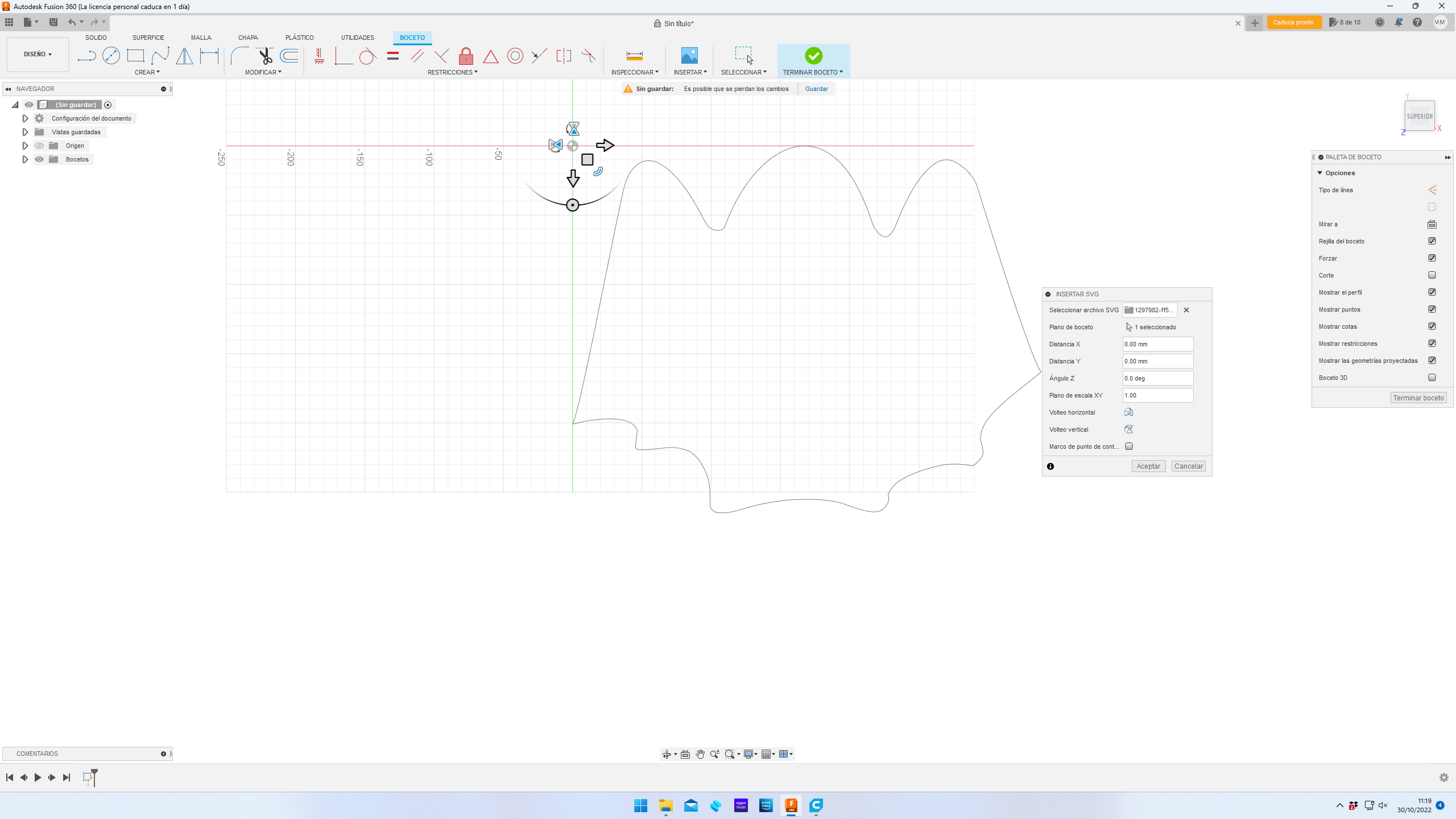Click the Distancia X input field
The image size is (1456, 819).
[1157, 344]
